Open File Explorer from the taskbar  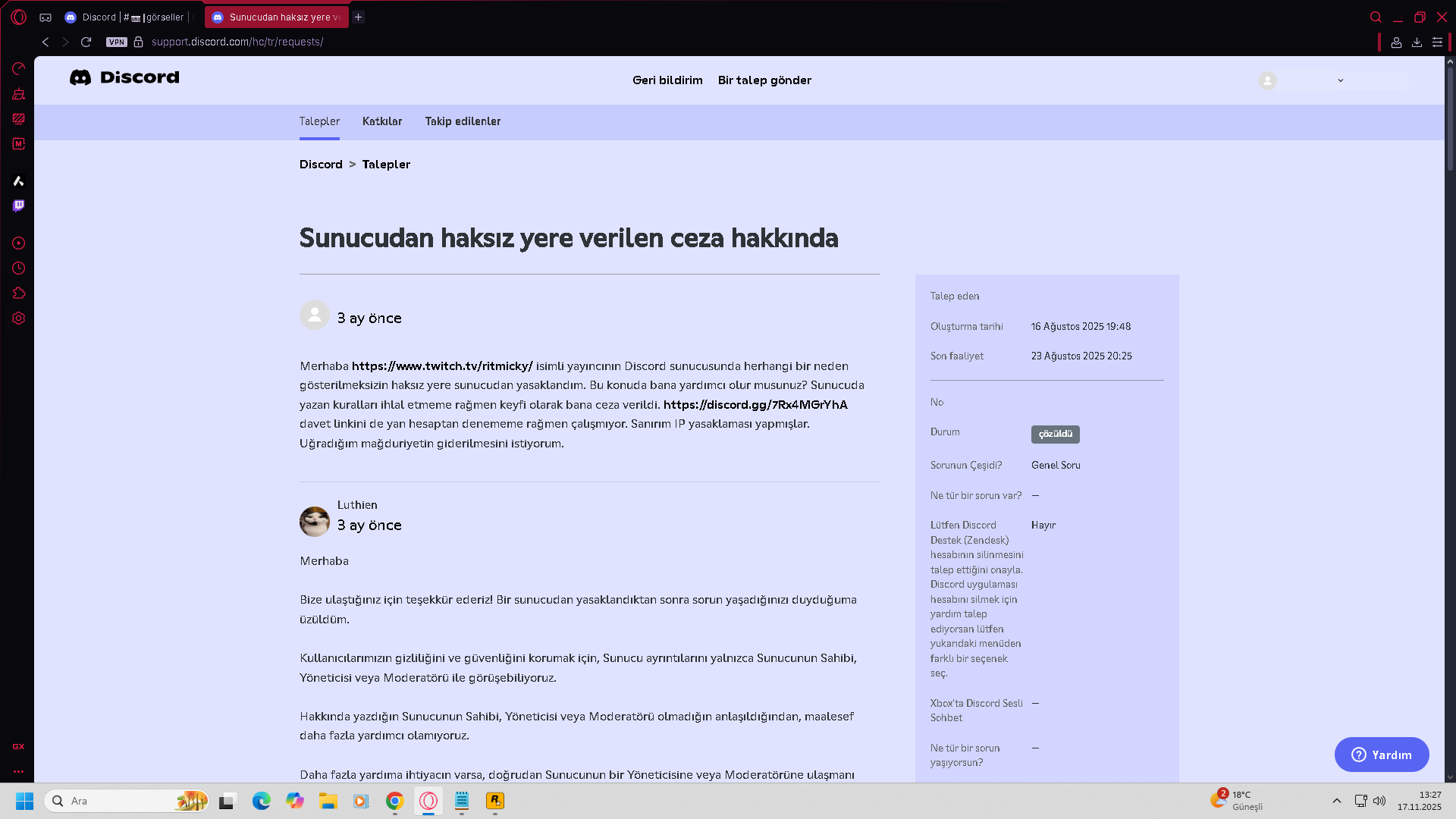tap(328, 801)
